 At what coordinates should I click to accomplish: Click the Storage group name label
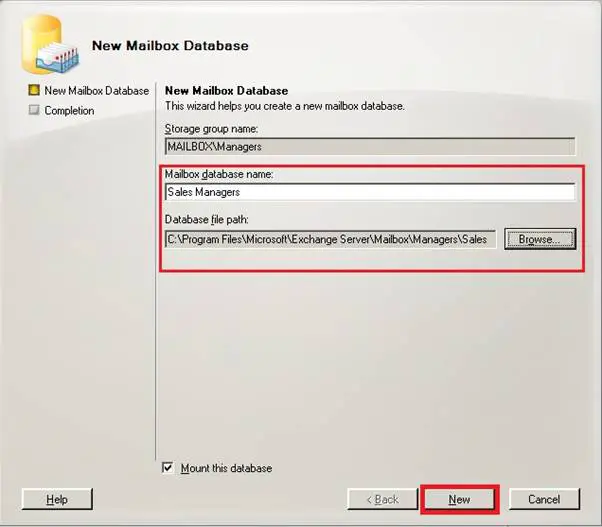212,129
